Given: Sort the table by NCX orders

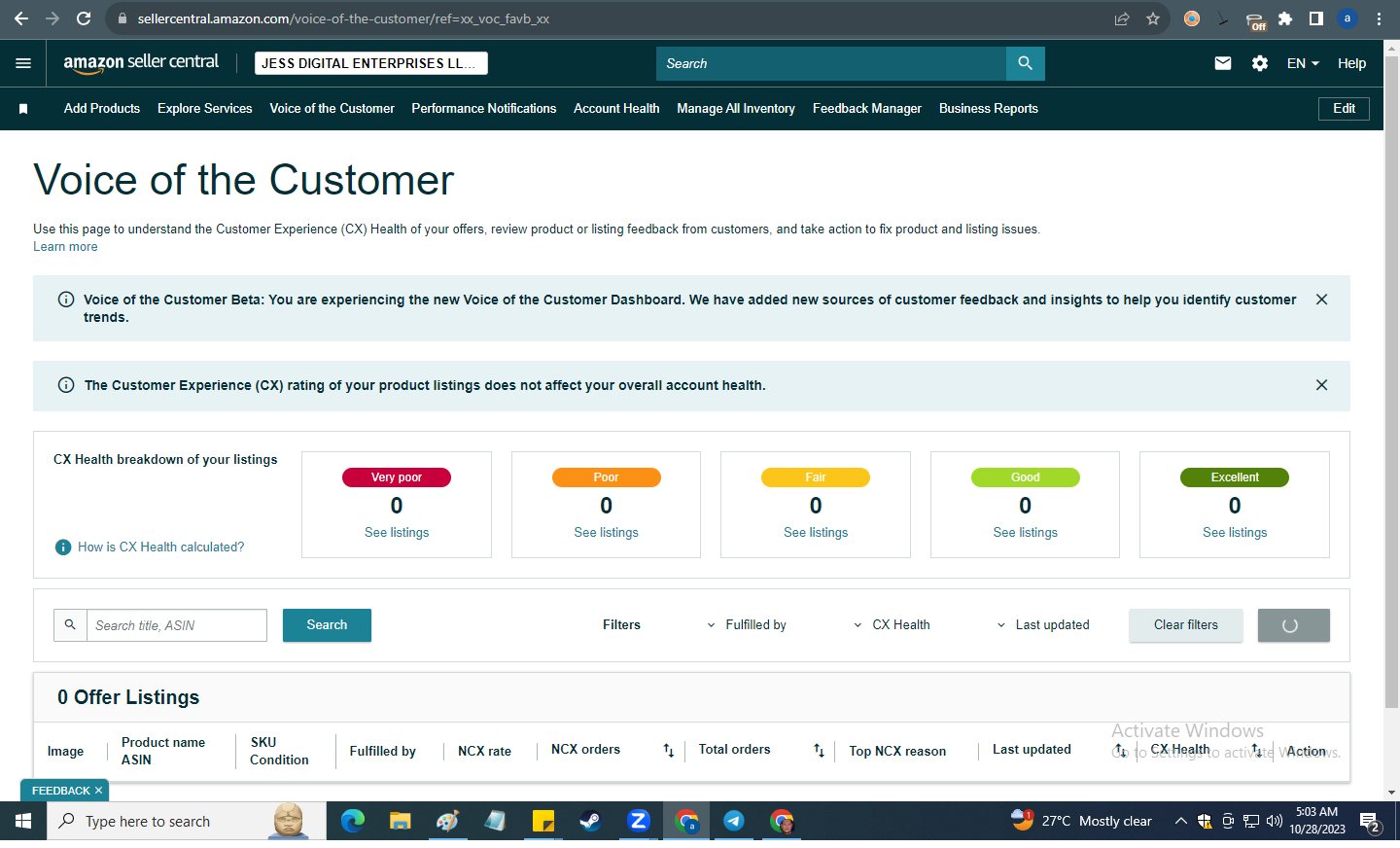Looking at the screenshot, I should [669, 750].
